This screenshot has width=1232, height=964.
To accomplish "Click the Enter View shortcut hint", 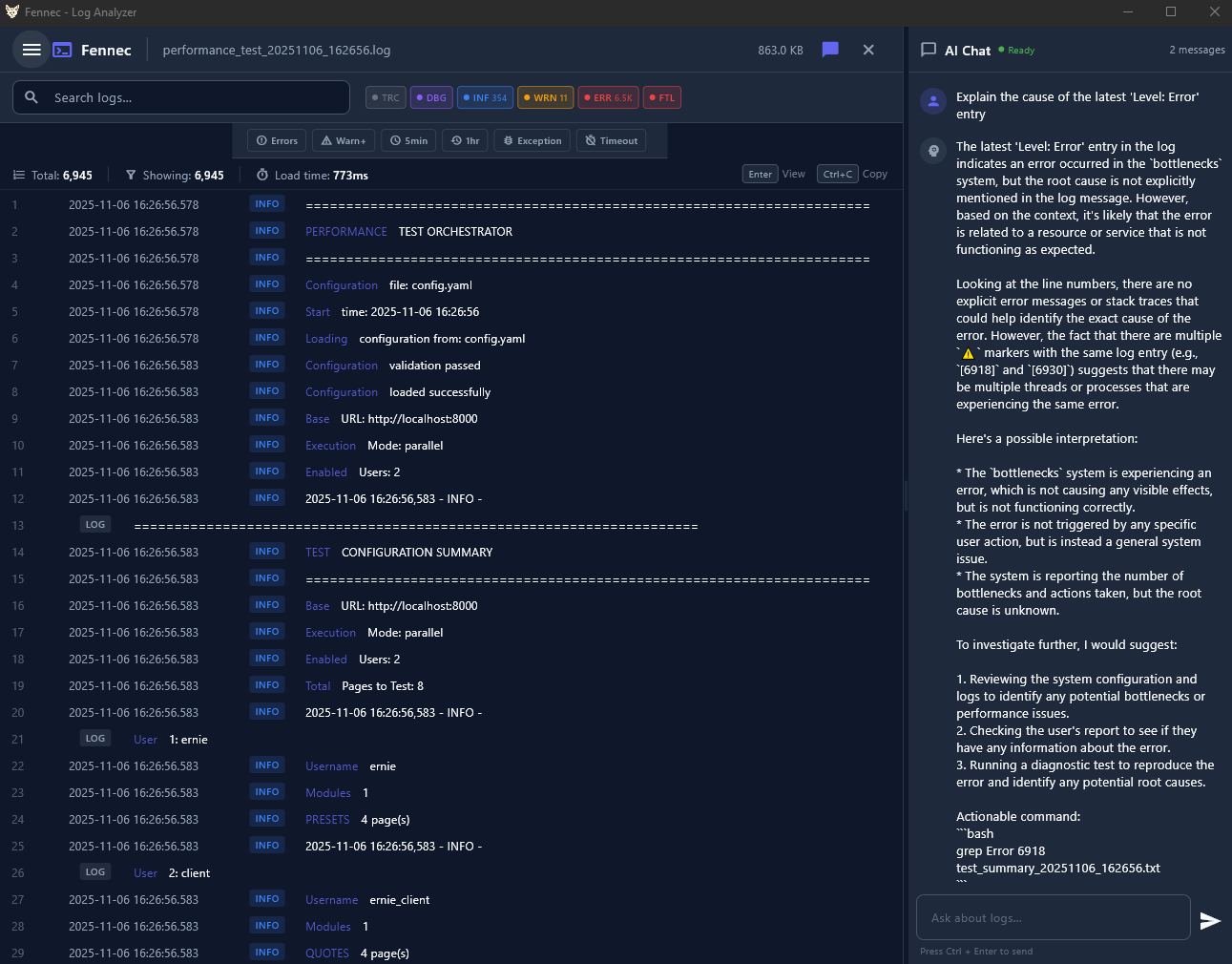I will (x=774, y=174).
